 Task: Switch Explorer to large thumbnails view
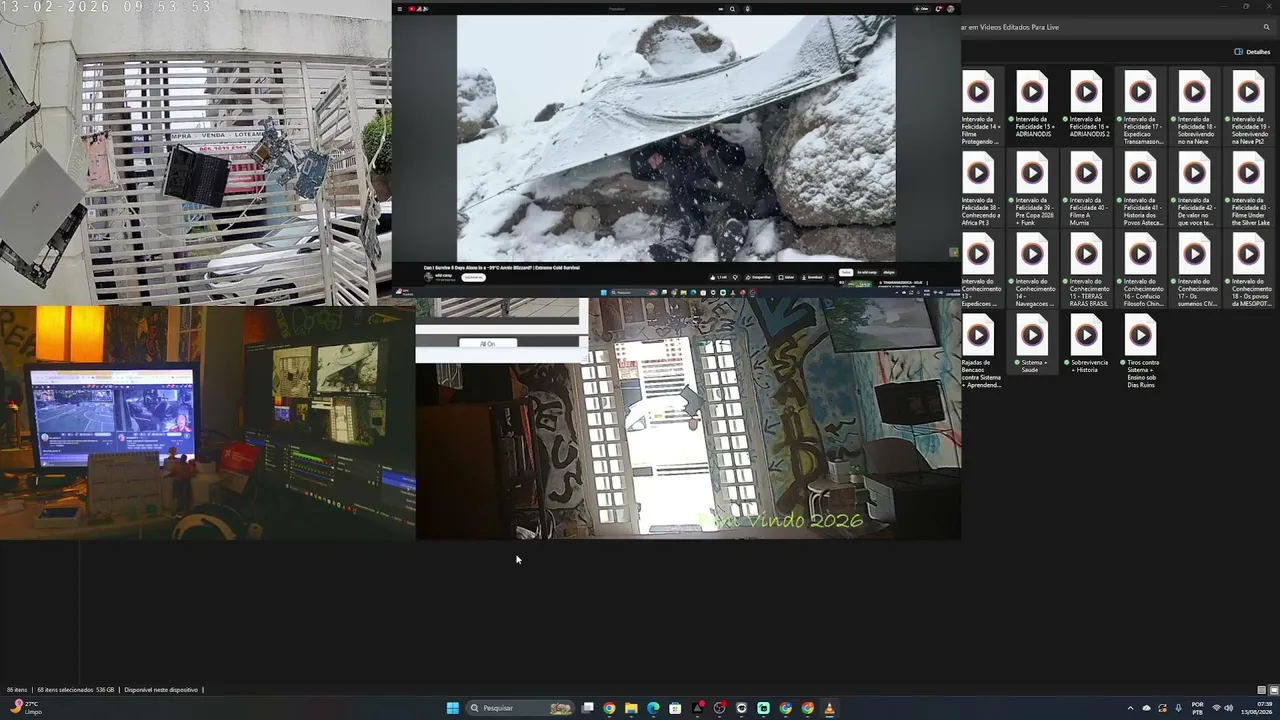tap(1273, 690)
